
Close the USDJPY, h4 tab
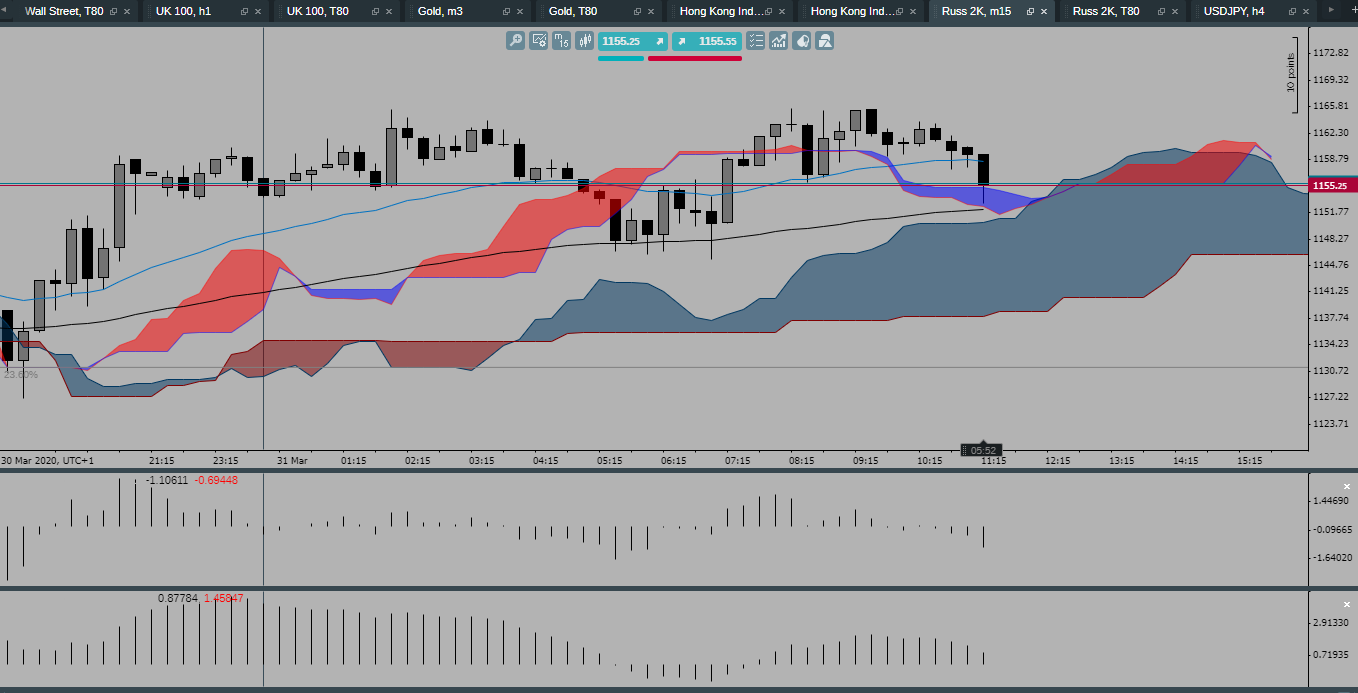tap(1306, 12)
